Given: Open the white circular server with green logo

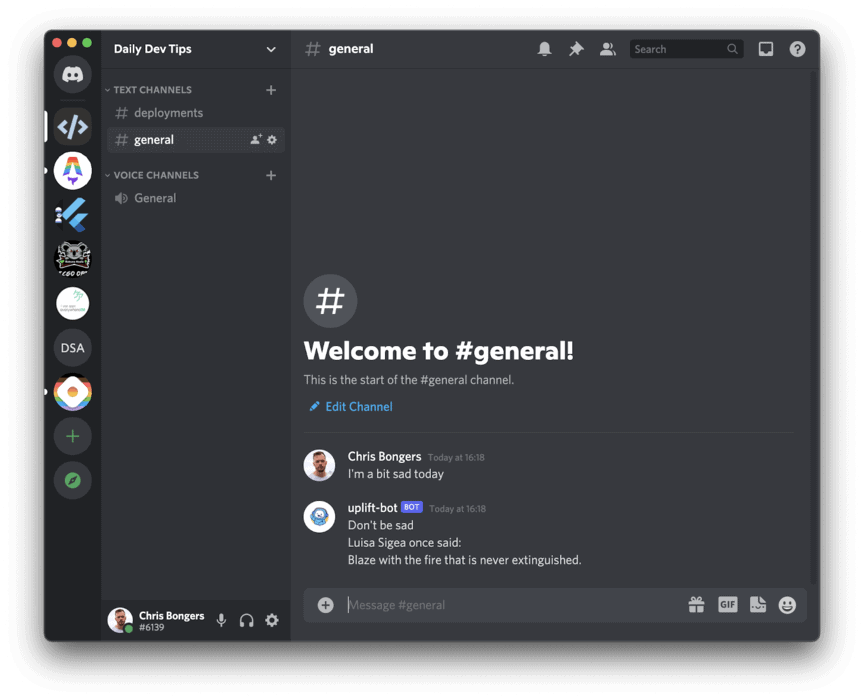Looking at the screenshot, I should [x=72, y=303].
